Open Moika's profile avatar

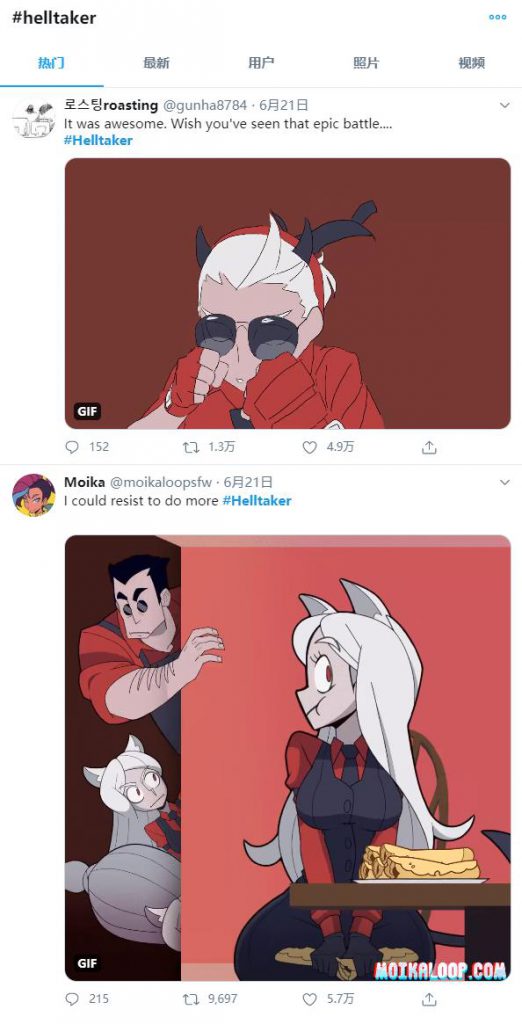33,495
